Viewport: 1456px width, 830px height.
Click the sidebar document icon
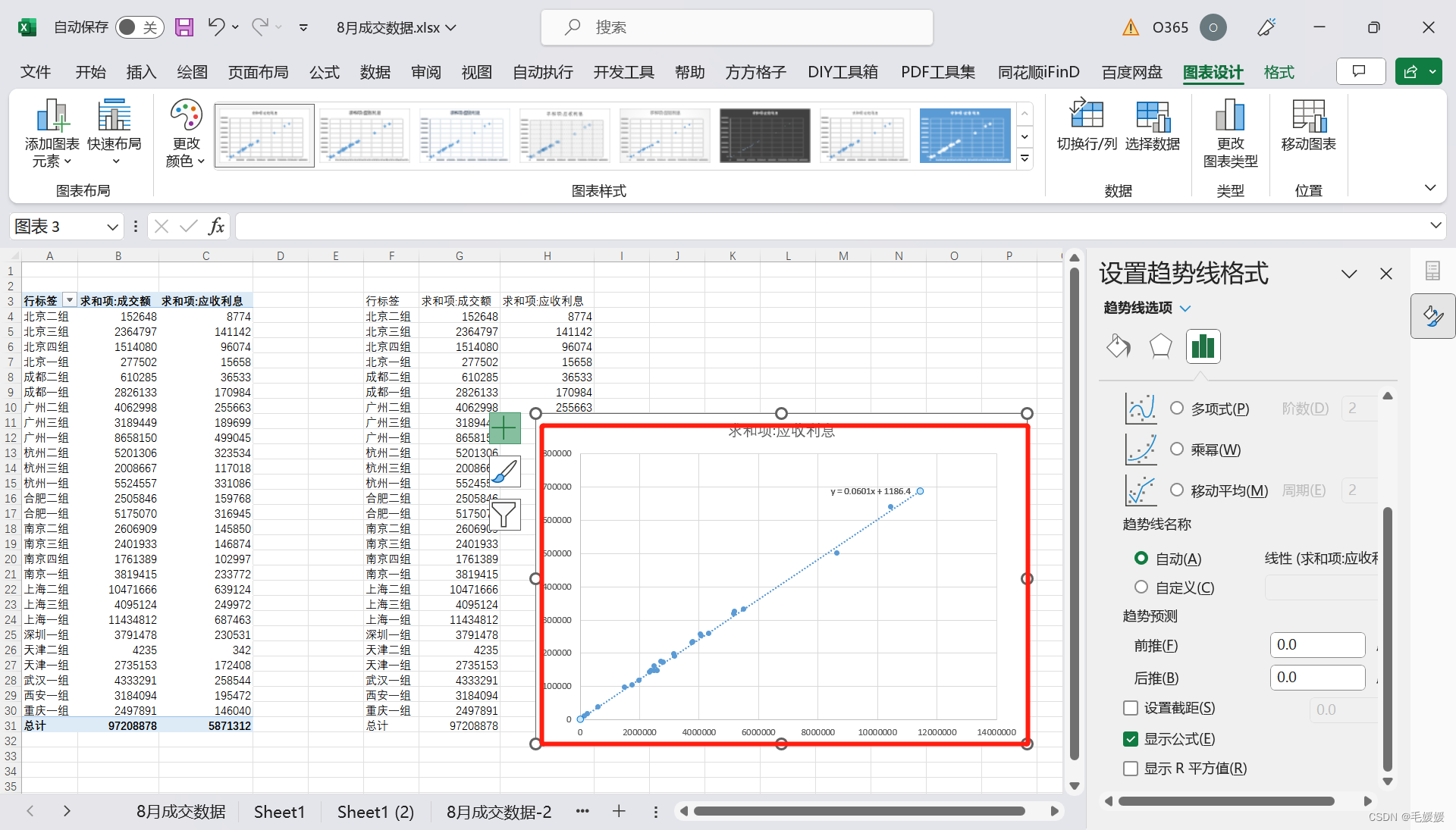click(1432, 271)
